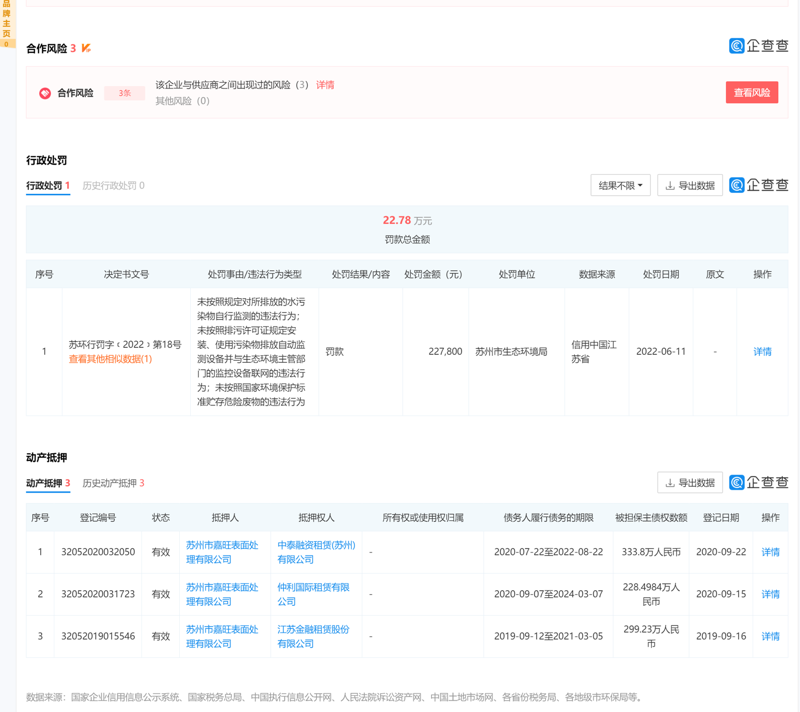Select the 333.8万人民币 secured amount
The width and height of the screenshot is (800, 712).
pyautogui.click(x=651, y=552)
